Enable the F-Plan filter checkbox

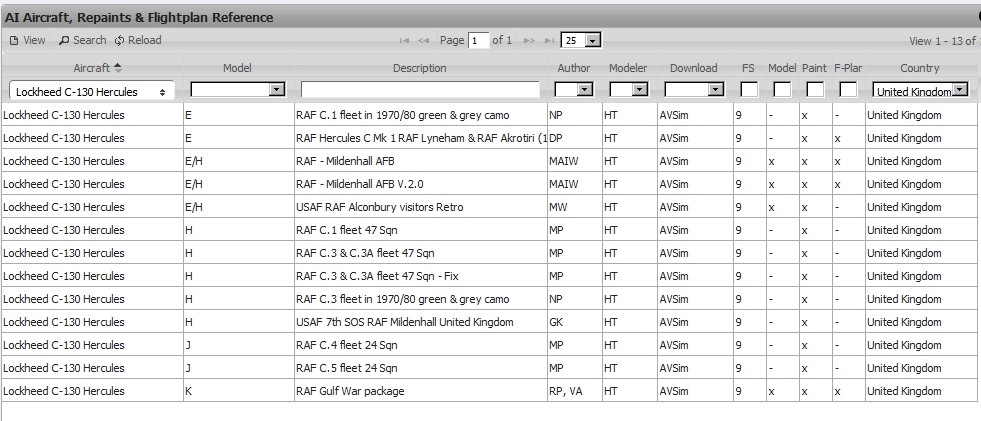coord(847,90)
